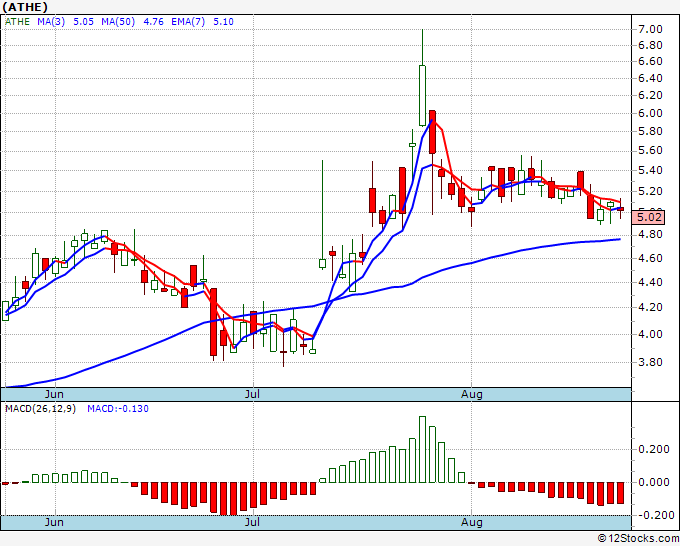Click the MA(3) legend label
Viewport: 680px width, 546px height.
[51, 22]
